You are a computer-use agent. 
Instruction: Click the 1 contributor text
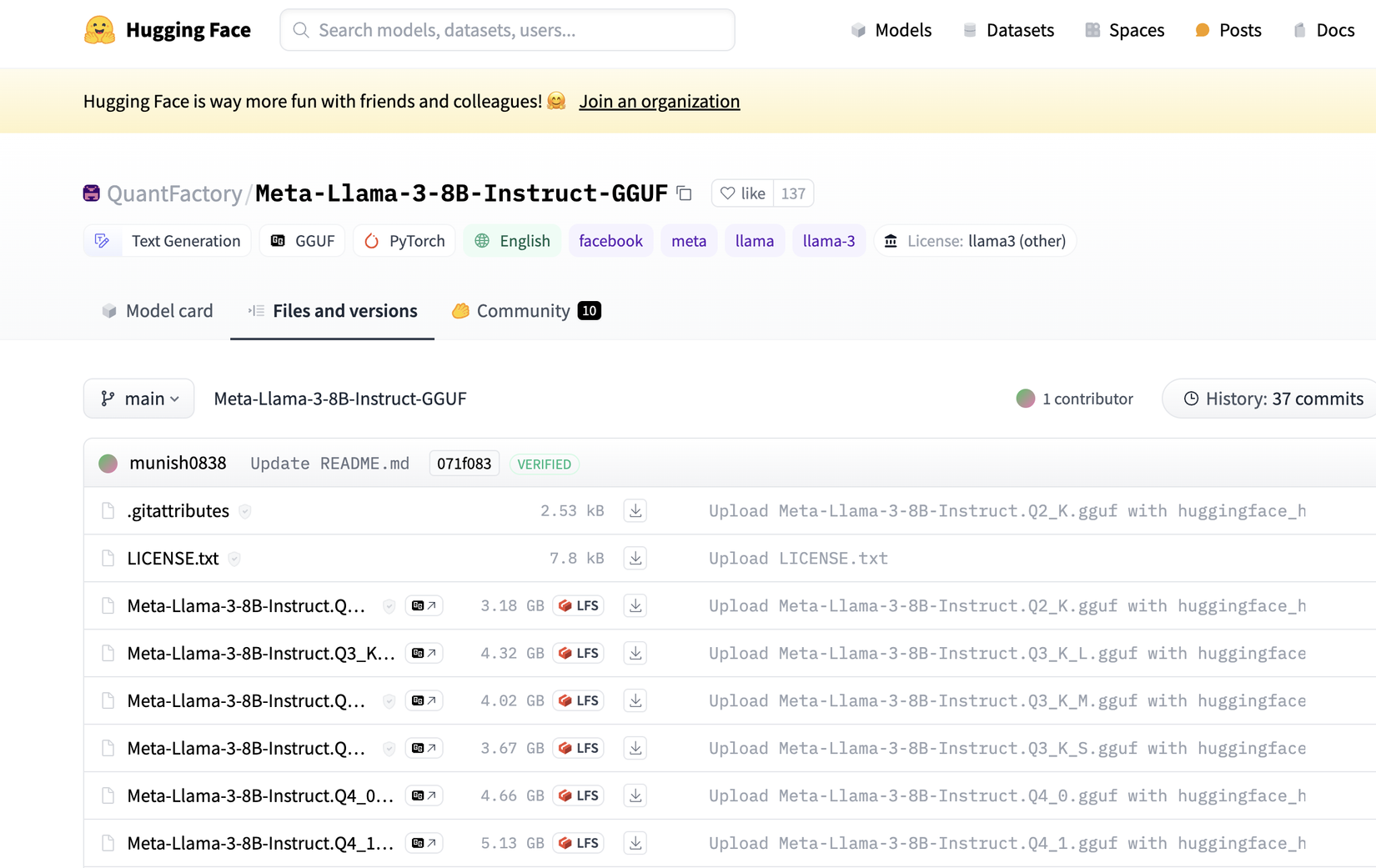tap(1087, 399)
